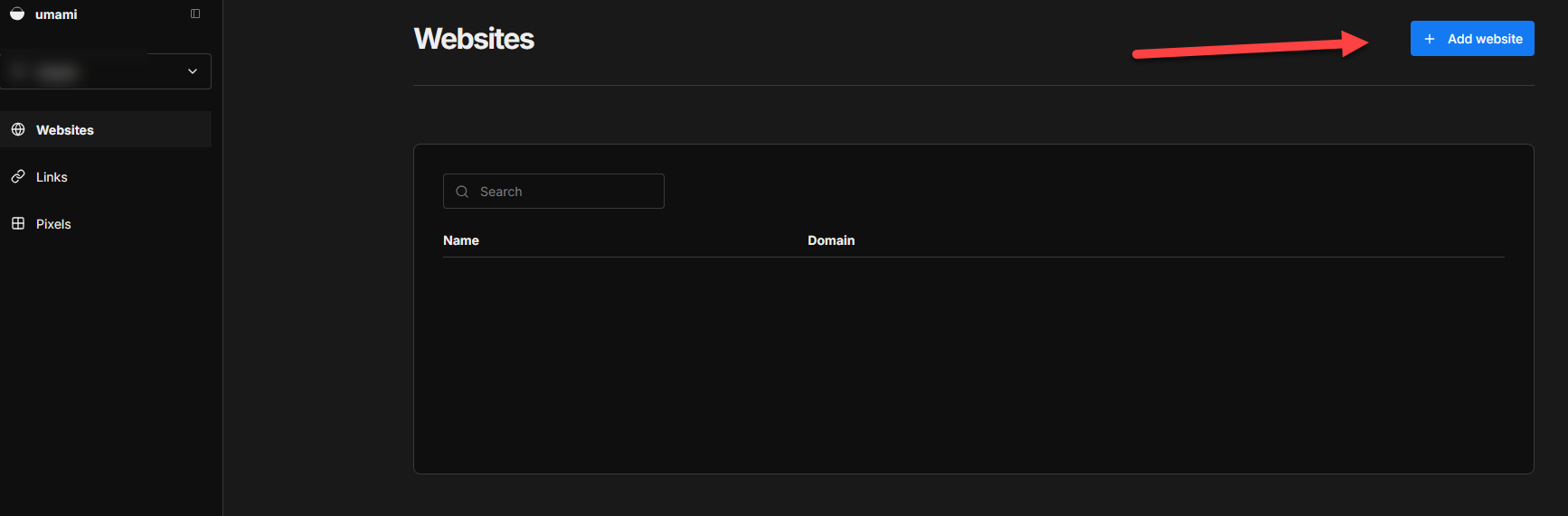Select Websites in the sidebar menu

point(65,130)
